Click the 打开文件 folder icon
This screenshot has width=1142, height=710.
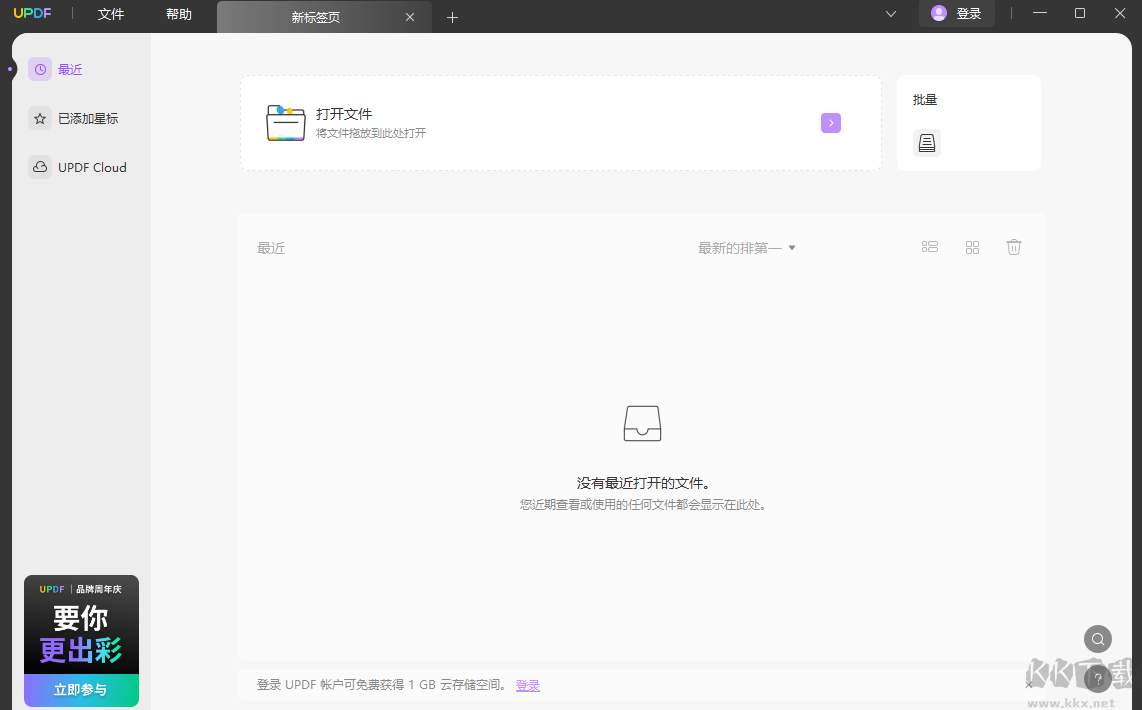[x=286, y=122]
